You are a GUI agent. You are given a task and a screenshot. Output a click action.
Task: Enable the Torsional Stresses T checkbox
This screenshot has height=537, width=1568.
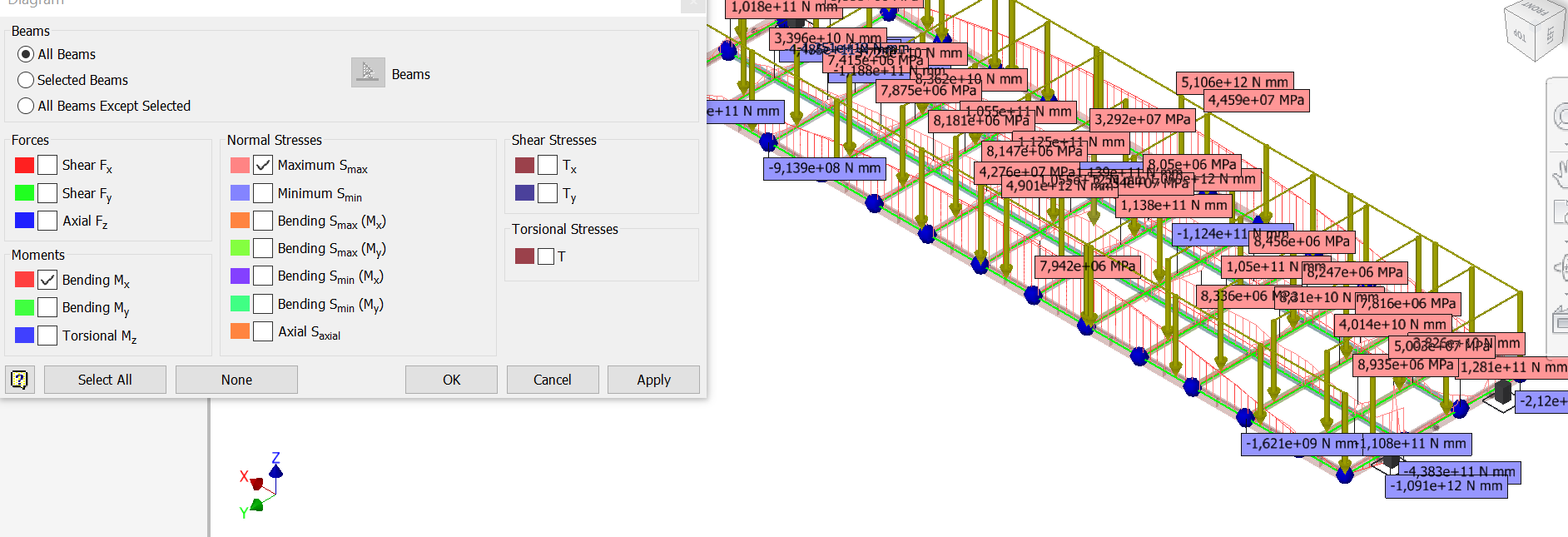pyautogui.click(x=546, y=256)
